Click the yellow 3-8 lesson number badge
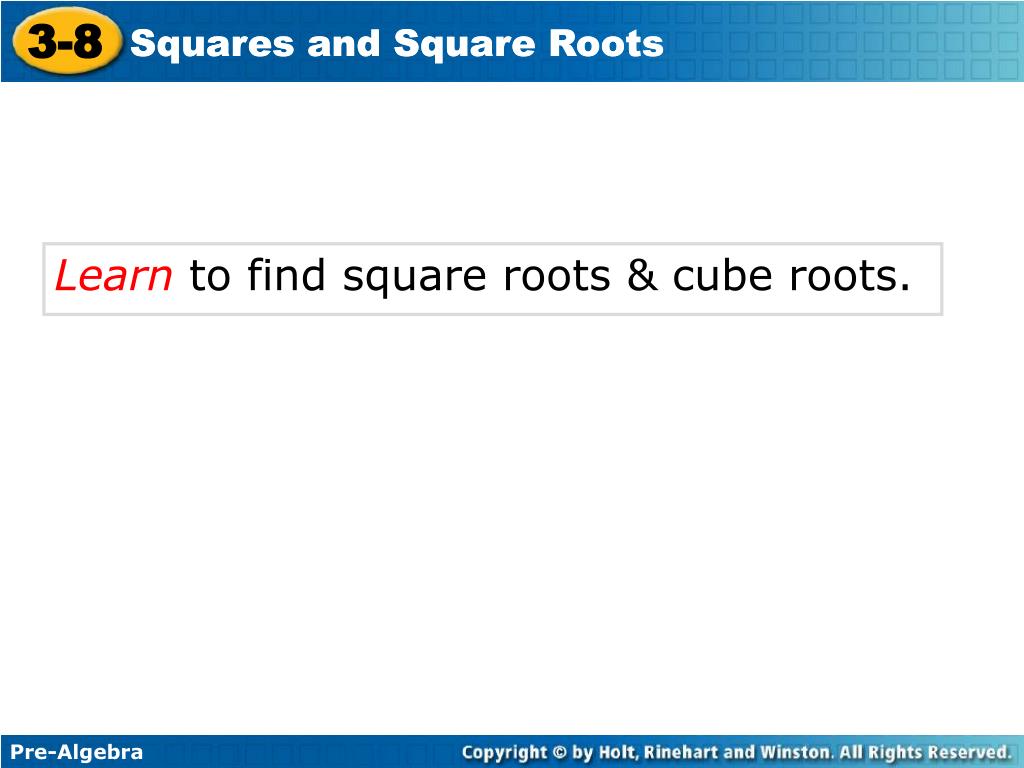Image resolution: width=1024 pixels, height=768 pixels. tap(67, 41)
